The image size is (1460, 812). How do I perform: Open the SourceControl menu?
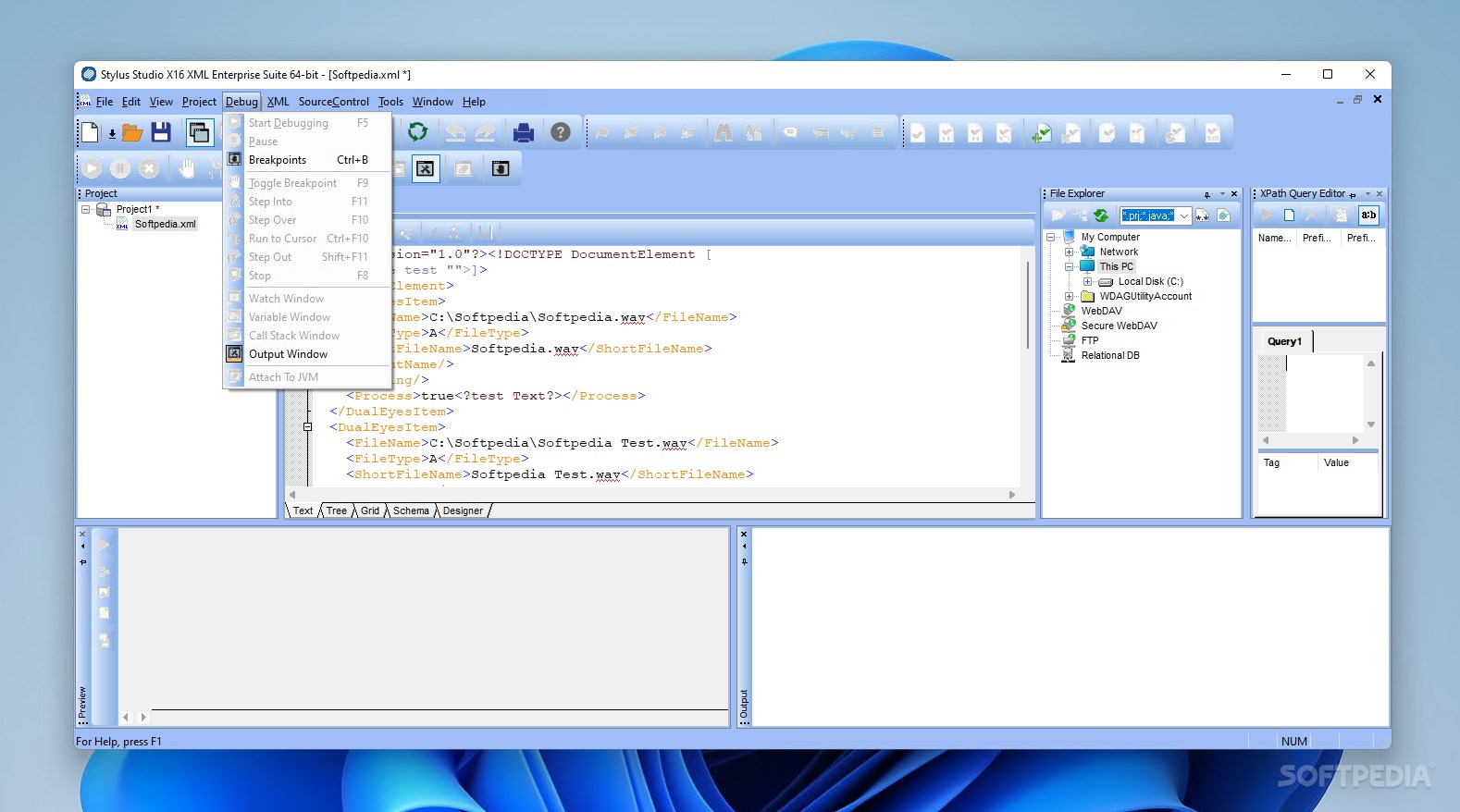(333, 102)
